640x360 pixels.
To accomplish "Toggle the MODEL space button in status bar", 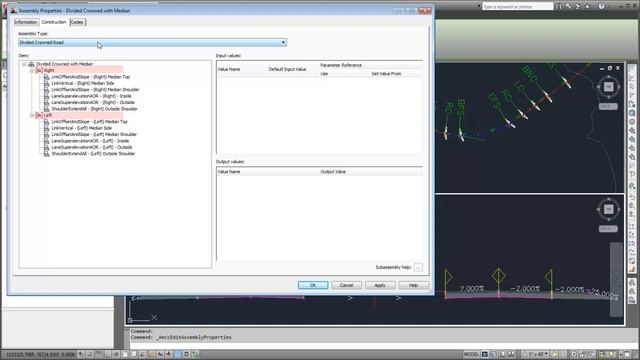I will pos(471,354).
